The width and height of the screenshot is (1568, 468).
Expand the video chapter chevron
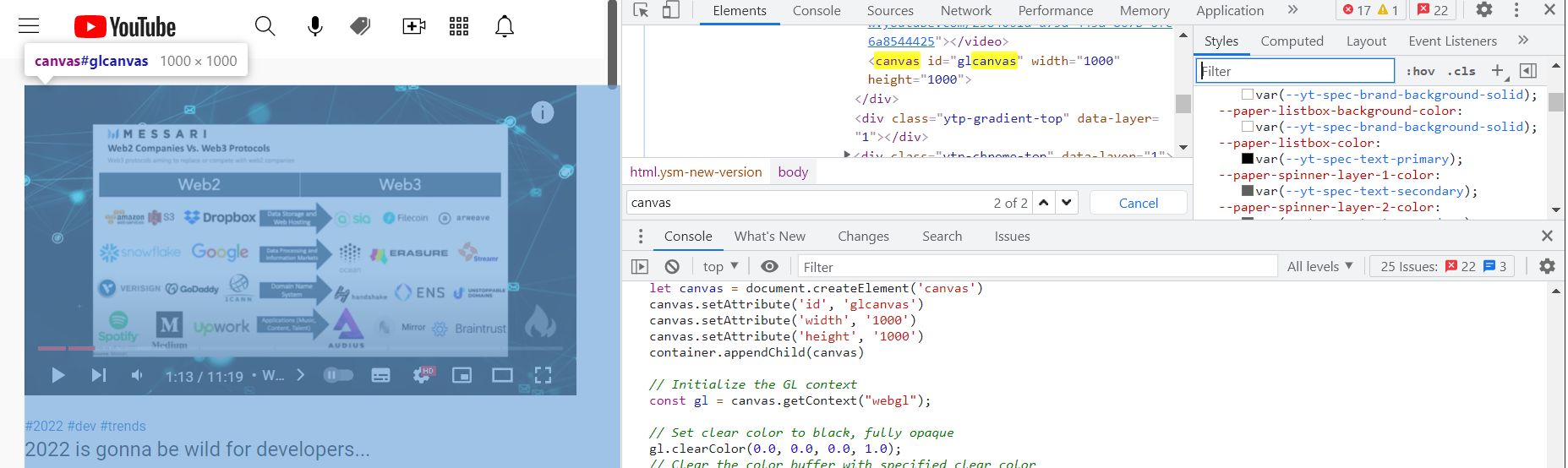pos(300,375)
